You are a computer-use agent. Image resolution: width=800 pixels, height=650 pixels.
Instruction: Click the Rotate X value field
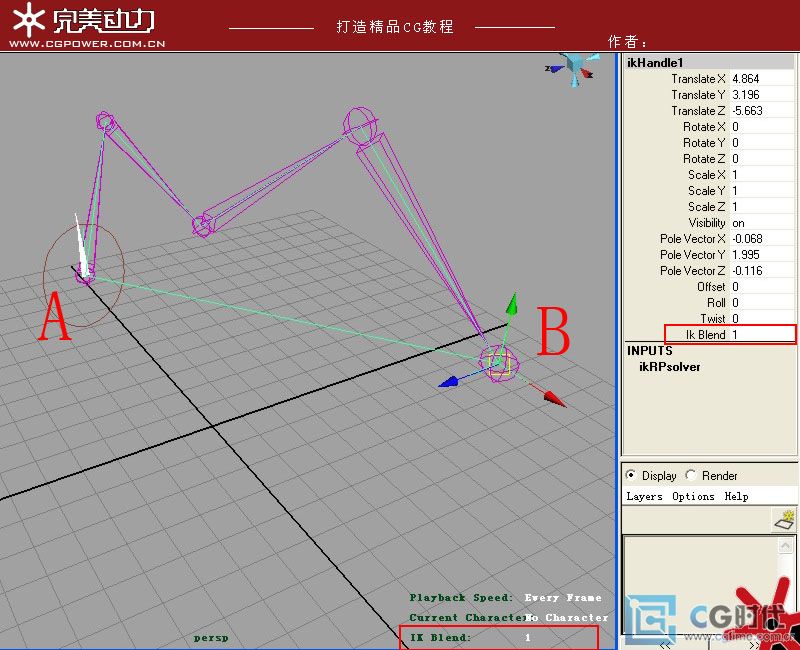coord(762,127)
